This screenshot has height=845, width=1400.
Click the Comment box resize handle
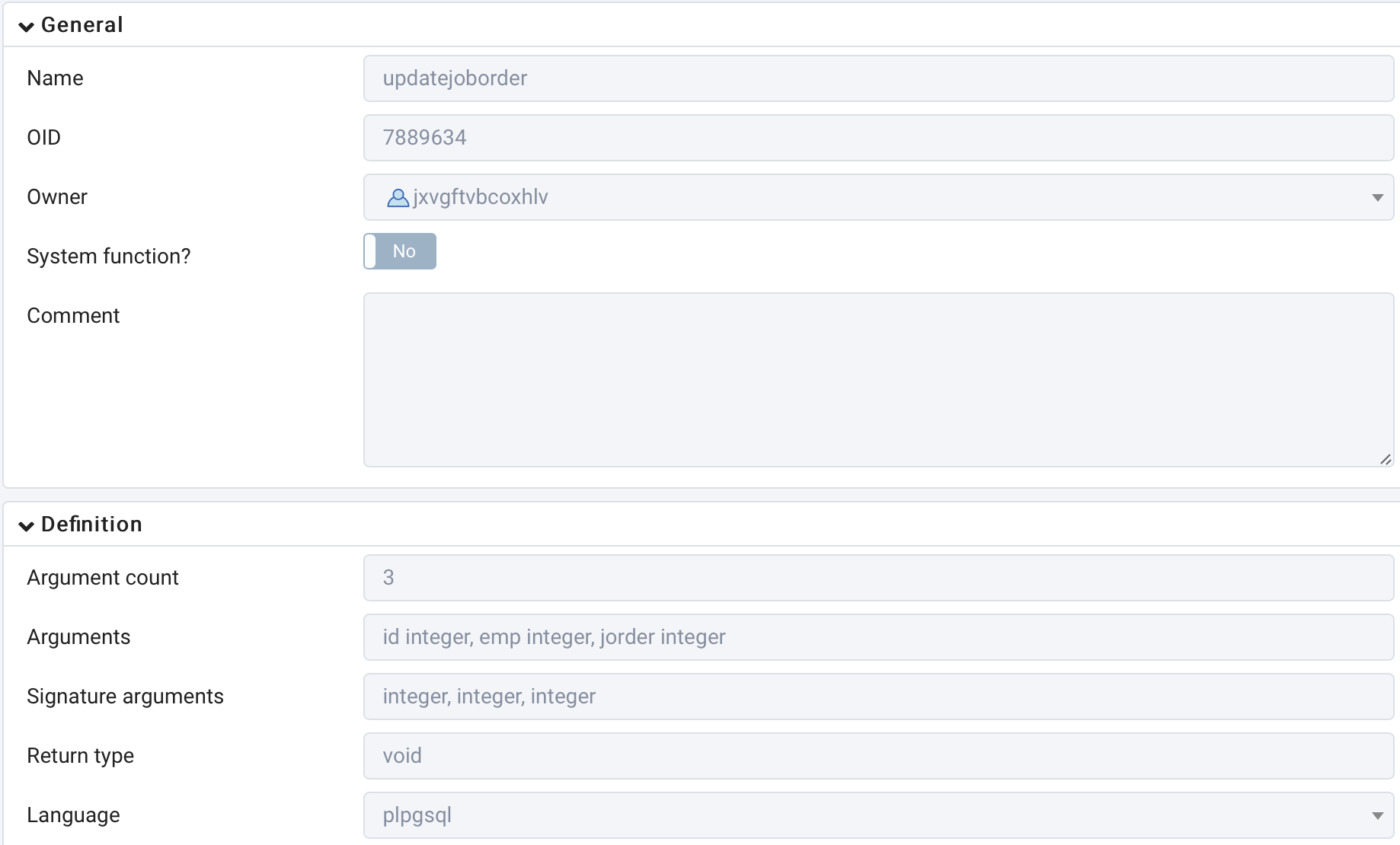click(x=1386, y=459)
